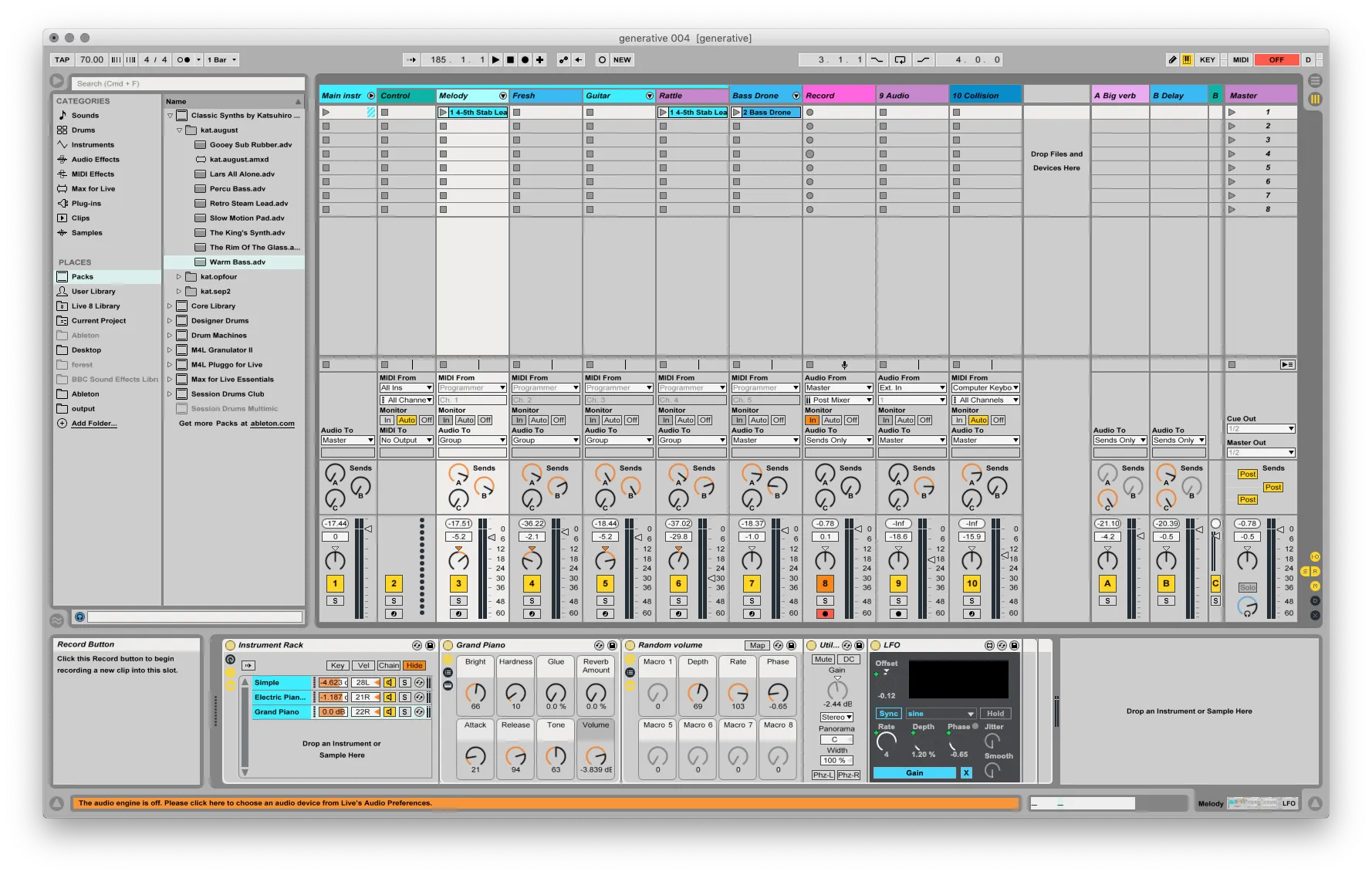
Task: Adjust the Grand Piano Volume knob
Action: (x=595, y=755)
